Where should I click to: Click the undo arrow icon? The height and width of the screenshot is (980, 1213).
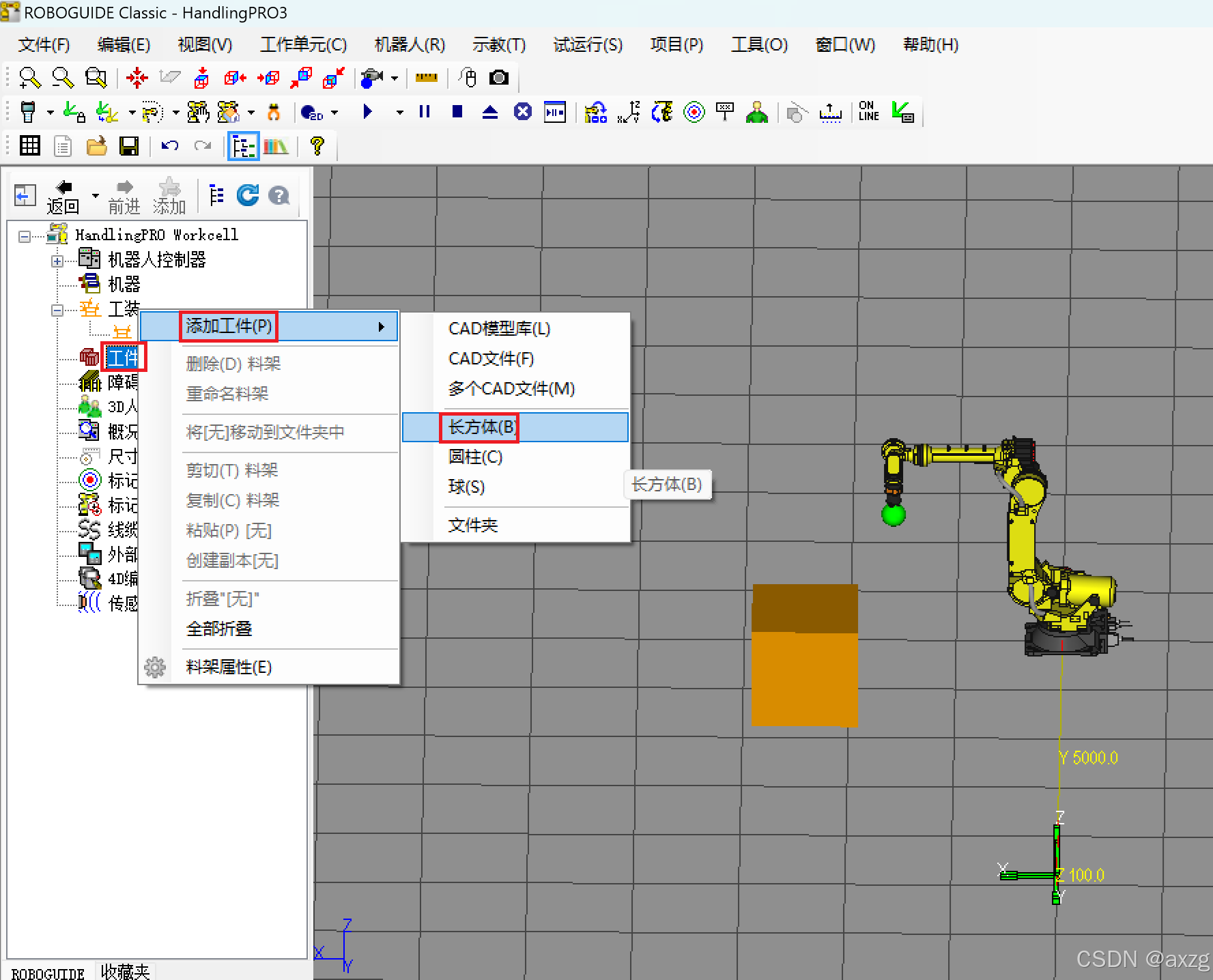click(x=170, y=145)
